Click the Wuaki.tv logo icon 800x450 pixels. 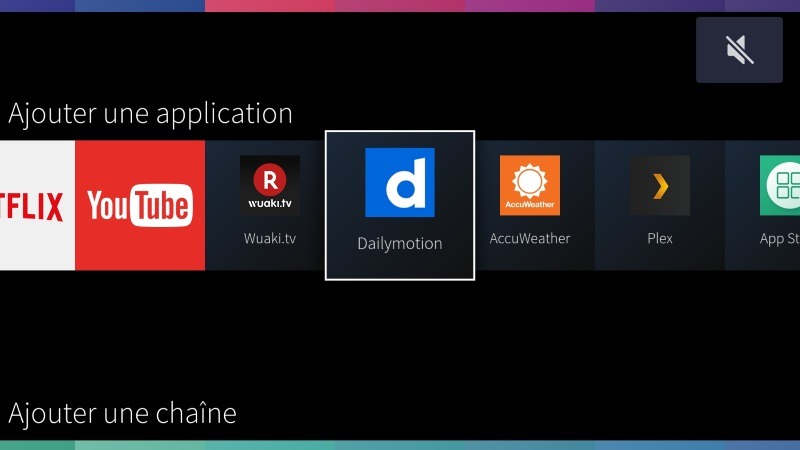[269, 185]
